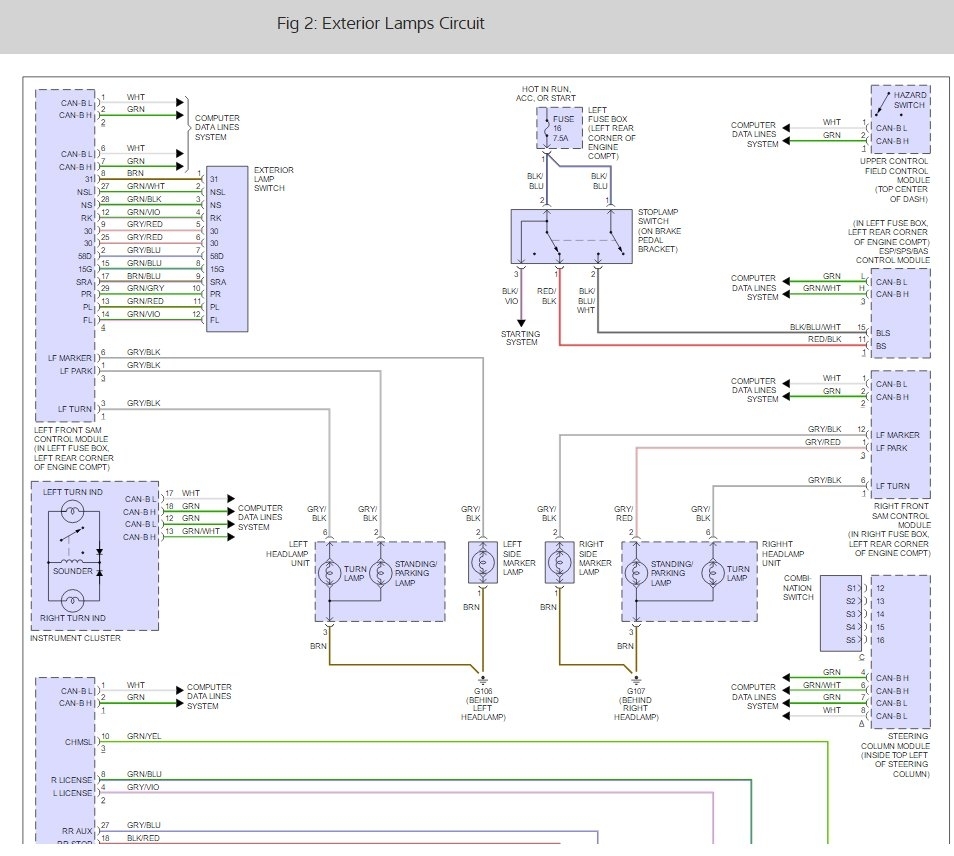Click the G106 ground symbol
Image resolution: width=954 pixels, height=856 pixels.
[482, 677]
